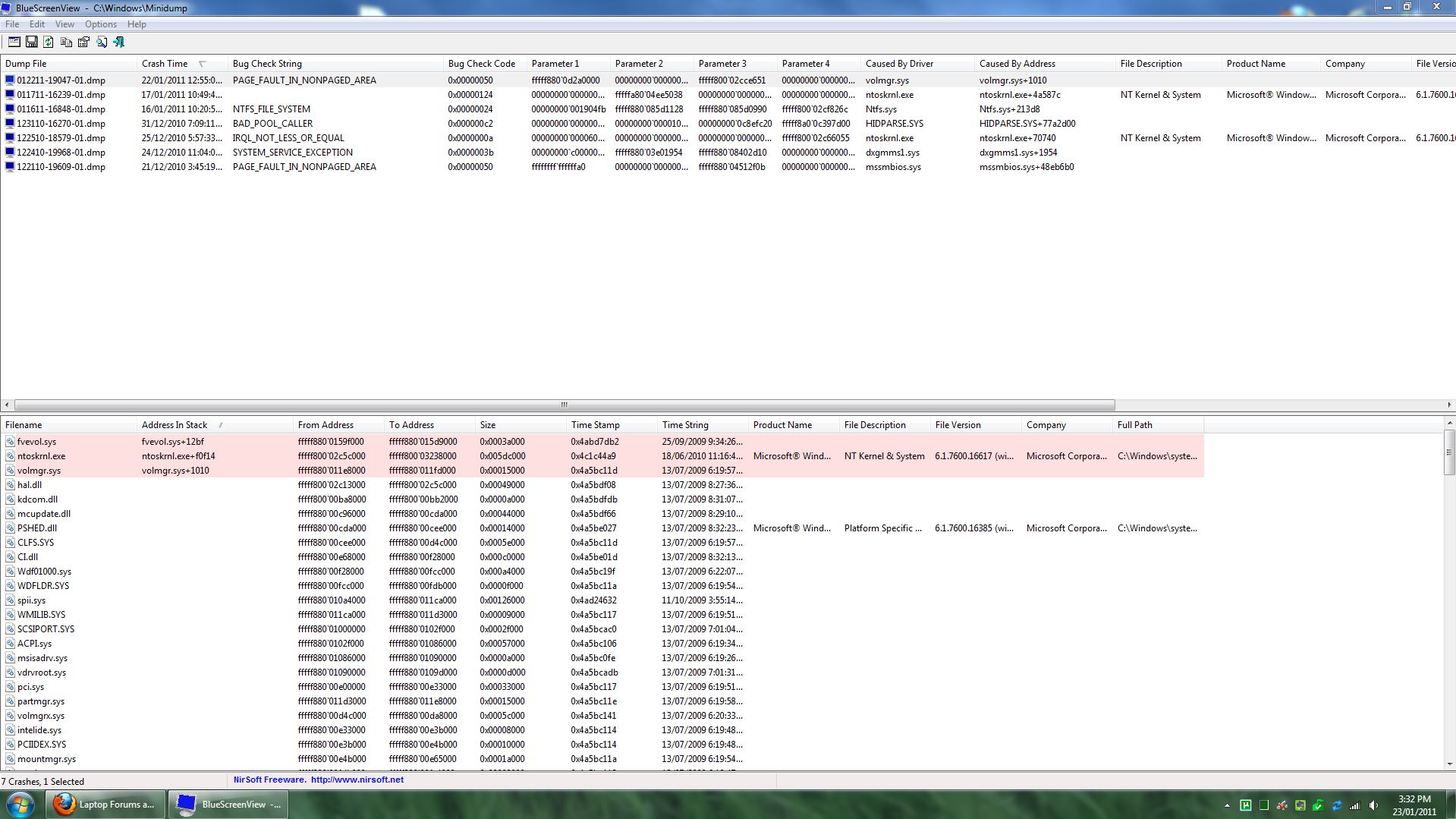This screenshot has width=1456, height=819.
Task: Click upper pane scroll-right arrow
Action: [x=1449, y=405]
